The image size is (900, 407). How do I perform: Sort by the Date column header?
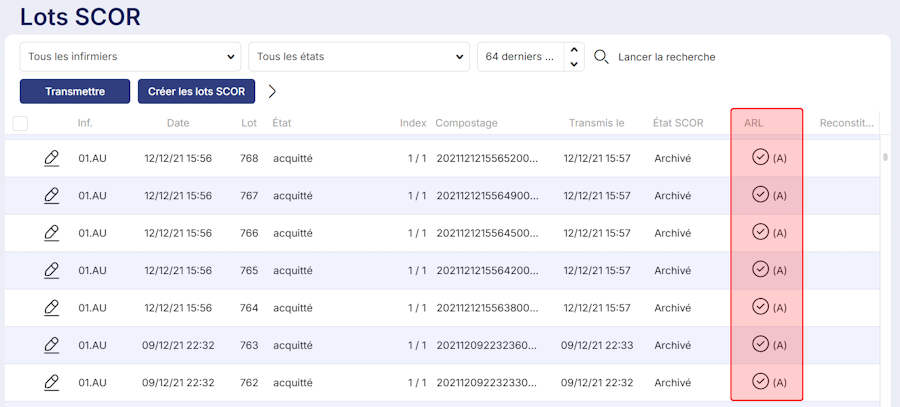pos(178,123)
